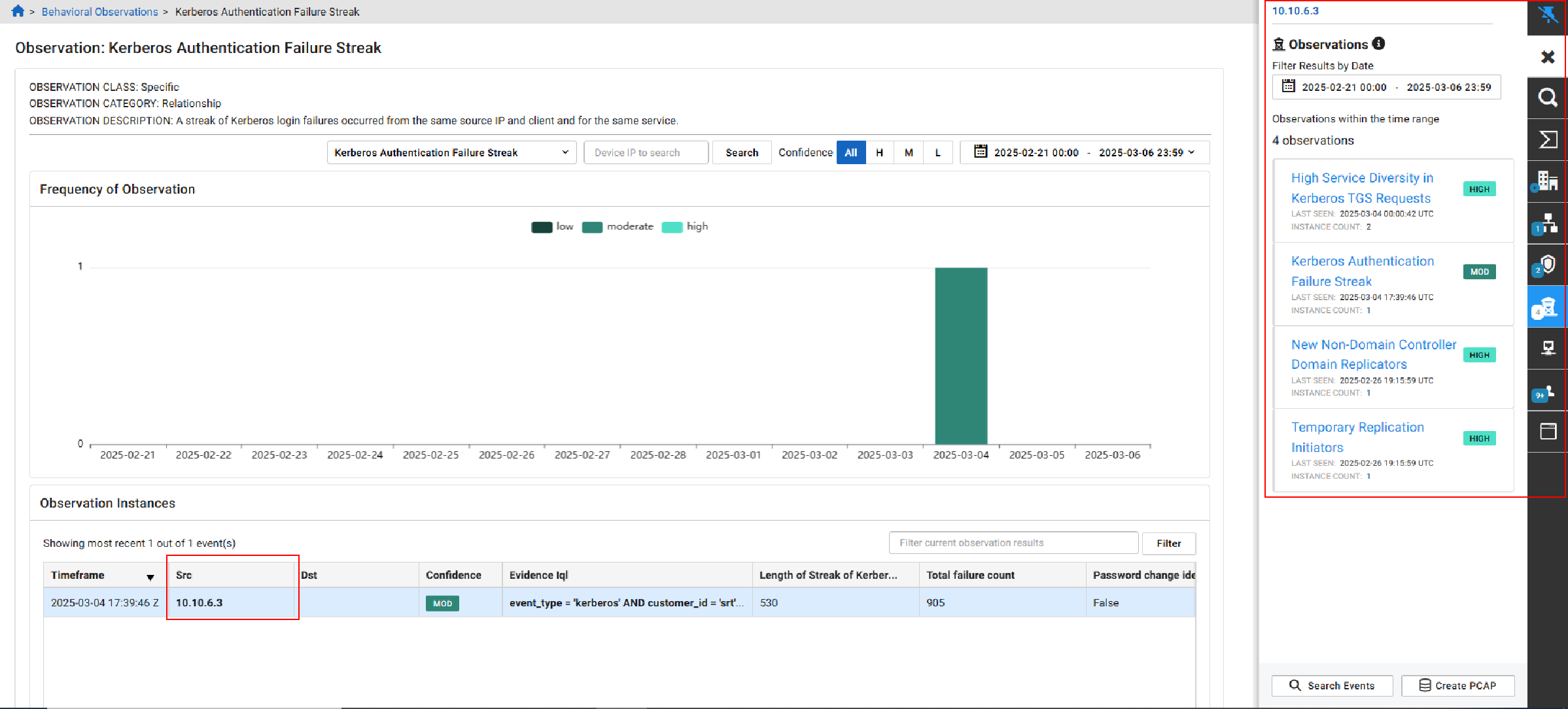Toggle the moderate legend swatch
This screenshot has height=709, width=1568.
point(592,227)
